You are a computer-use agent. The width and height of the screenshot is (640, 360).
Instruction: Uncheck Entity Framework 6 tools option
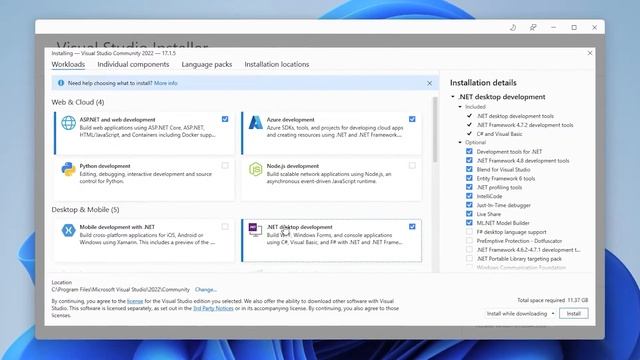469,178
